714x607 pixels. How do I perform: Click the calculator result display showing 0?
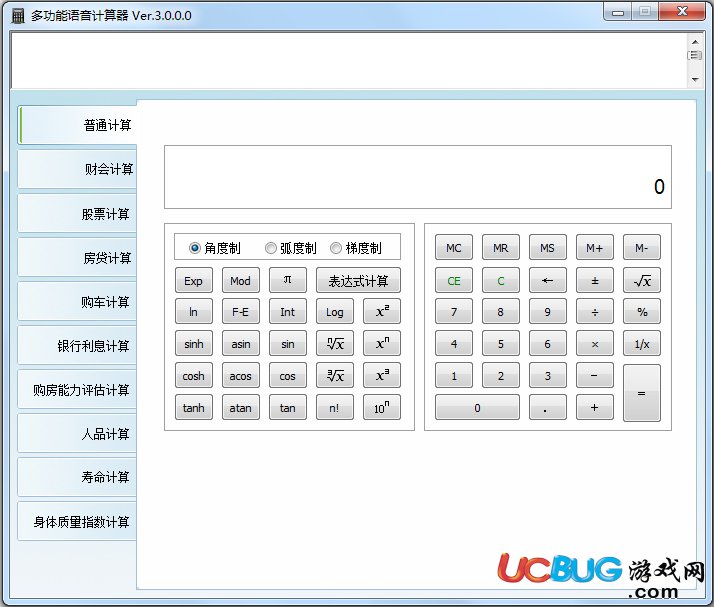coord(418,177)
